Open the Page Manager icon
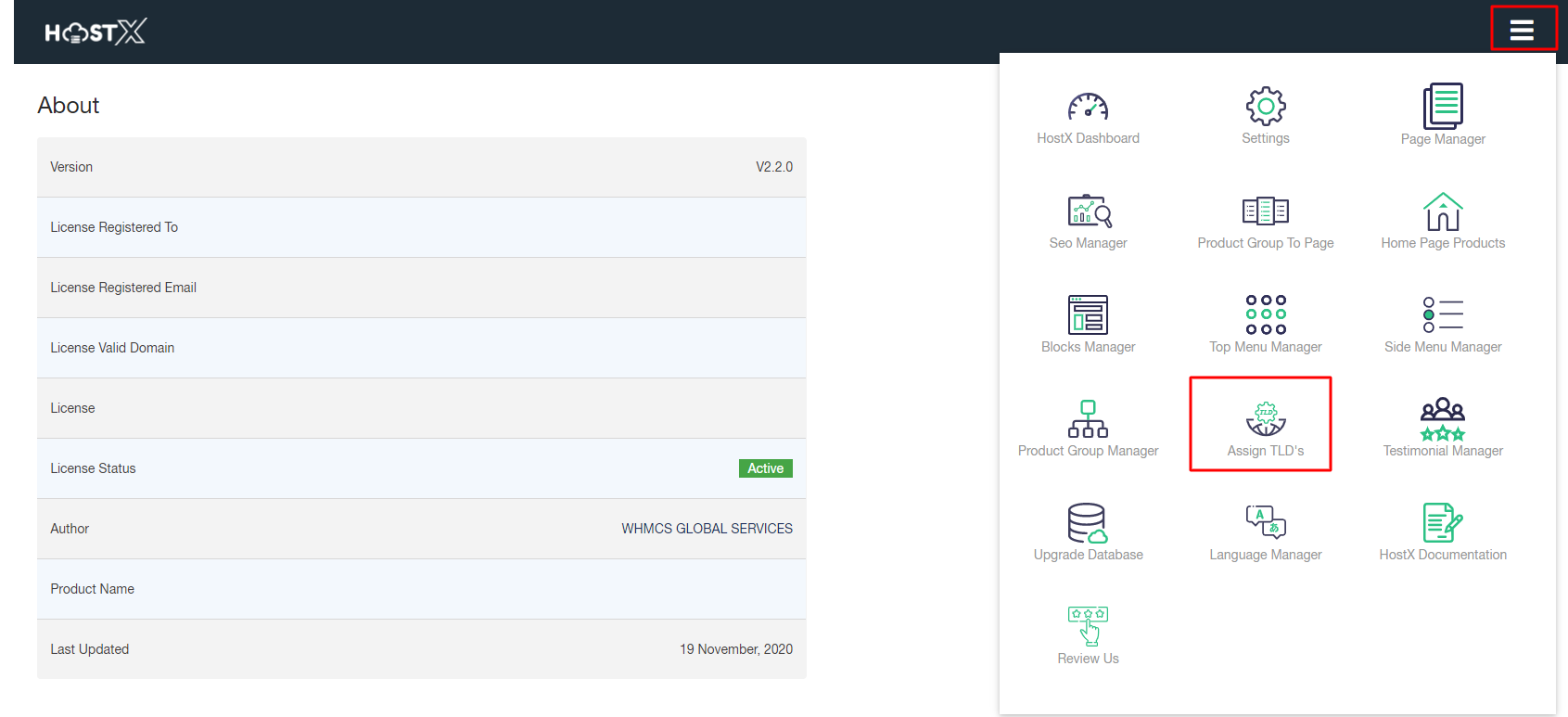 point(1443,107)
